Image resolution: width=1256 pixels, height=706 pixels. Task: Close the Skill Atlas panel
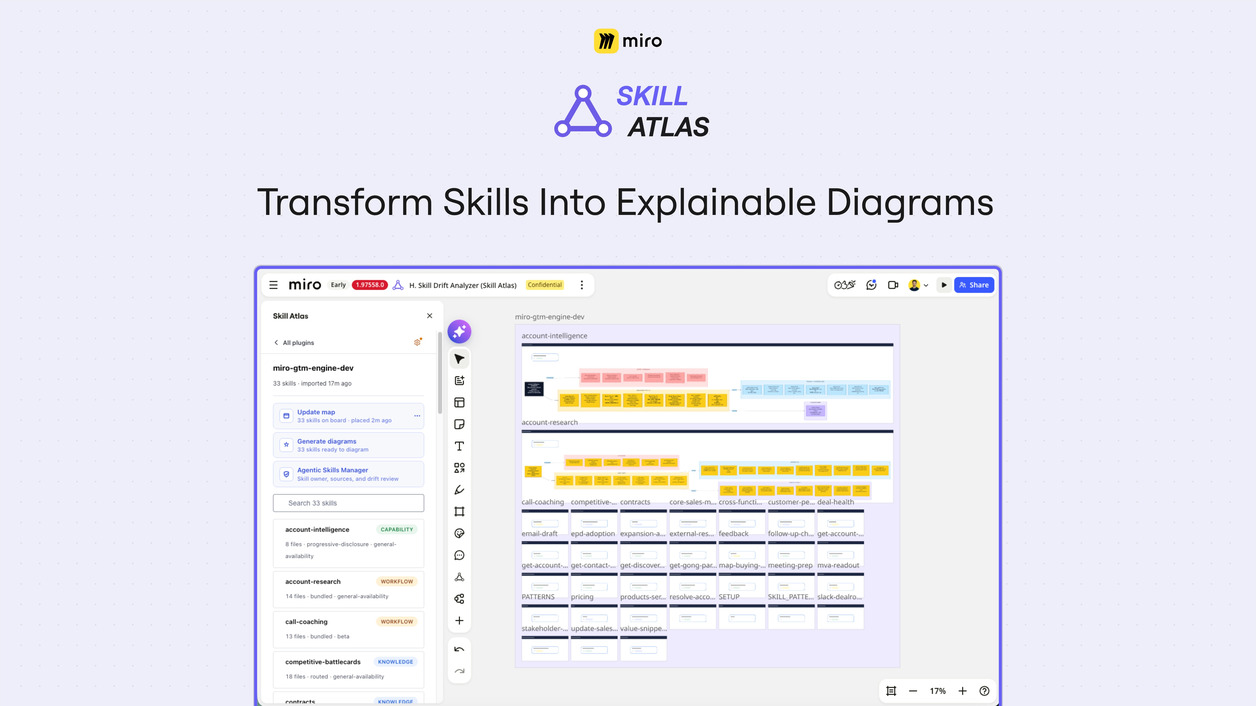430,316
